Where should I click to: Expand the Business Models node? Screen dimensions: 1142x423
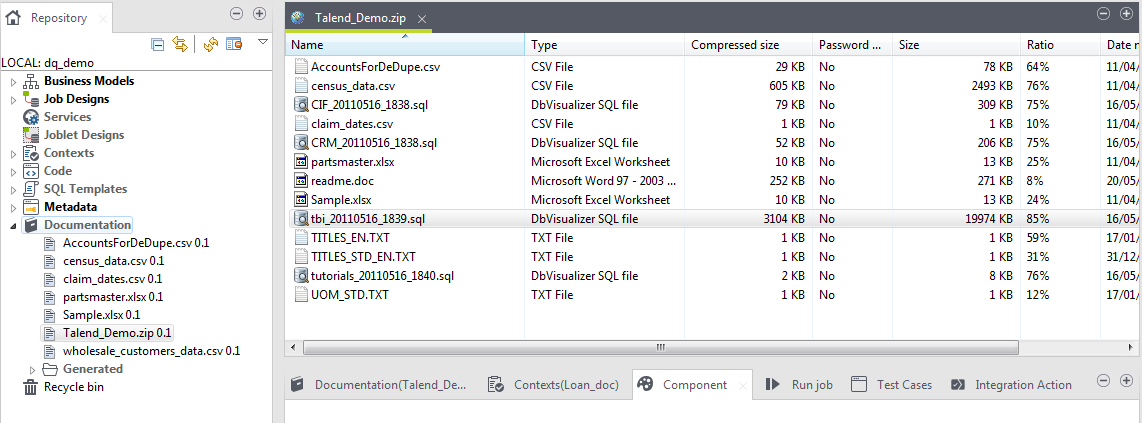pos(13,81)
